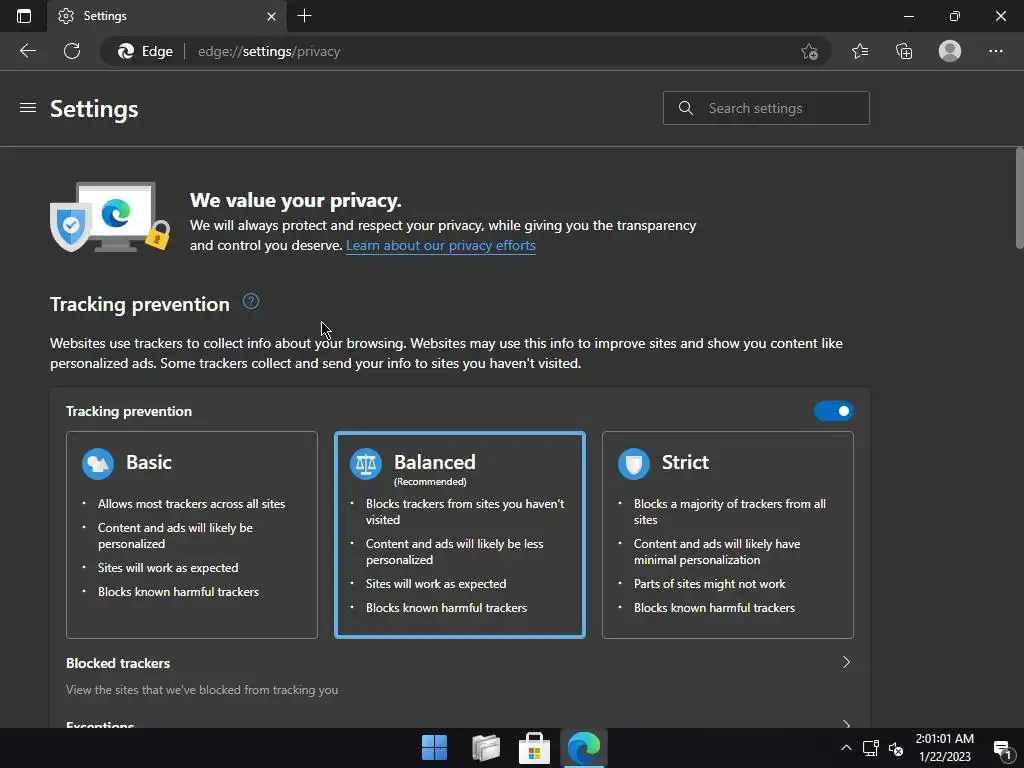Click the Basic level icon
Image resolution: width=1024 pixels, height=768 pixels.
98,464
